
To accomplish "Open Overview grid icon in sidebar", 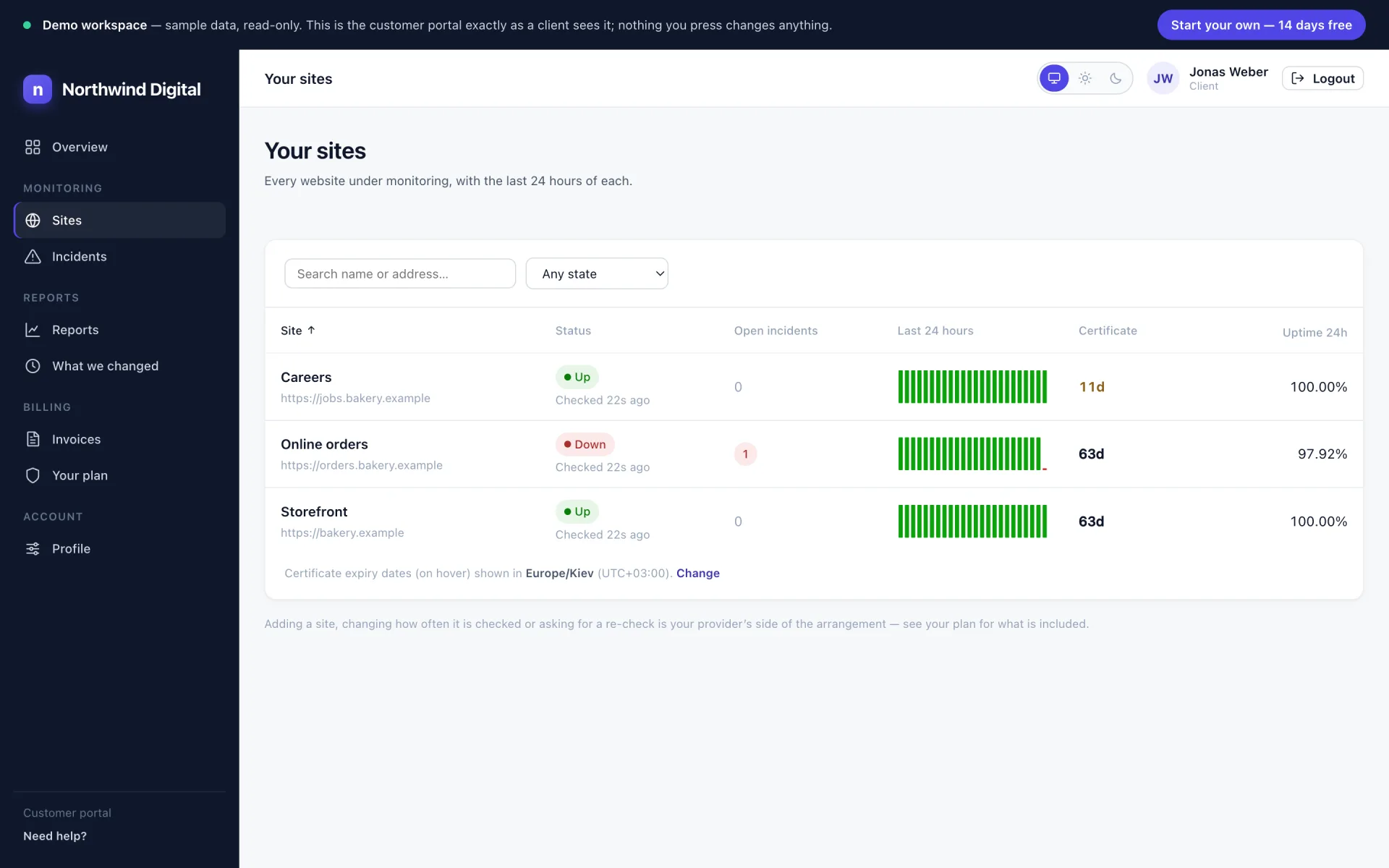I will 33,147.
